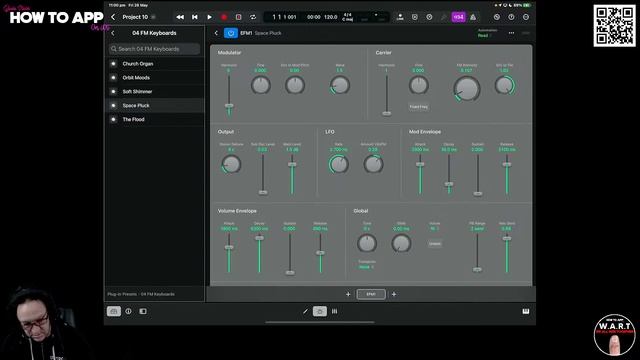640x360 pixels.
Task: Adjust the Volume Envelope Attack slider
Action: (229, 247)
